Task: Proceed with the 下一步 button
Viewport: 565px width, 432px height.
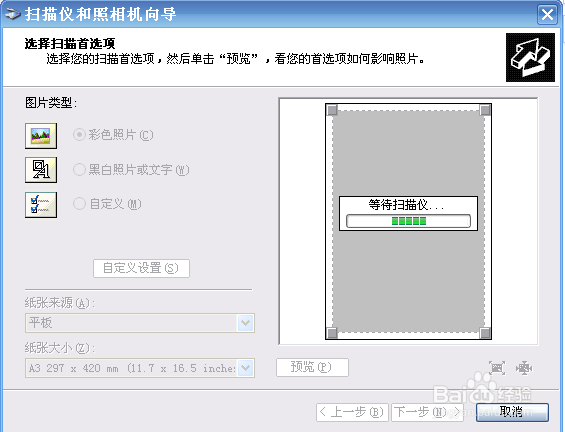Action: tap(427, 412)
